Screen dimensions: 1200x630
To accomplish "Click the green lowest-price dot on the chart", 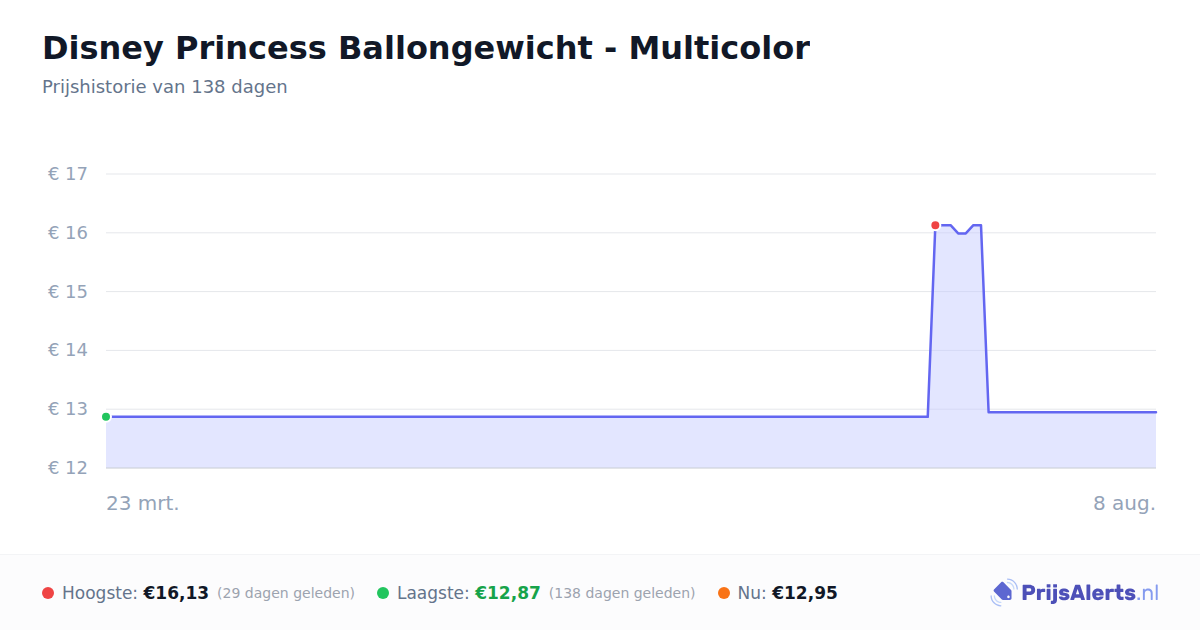I will (x=106, y=417).
